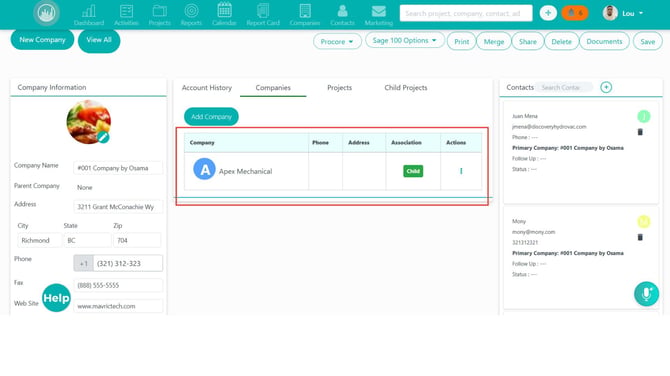Delete contact Mony with trash icon
670x376 pixels.
click(640, 237)
